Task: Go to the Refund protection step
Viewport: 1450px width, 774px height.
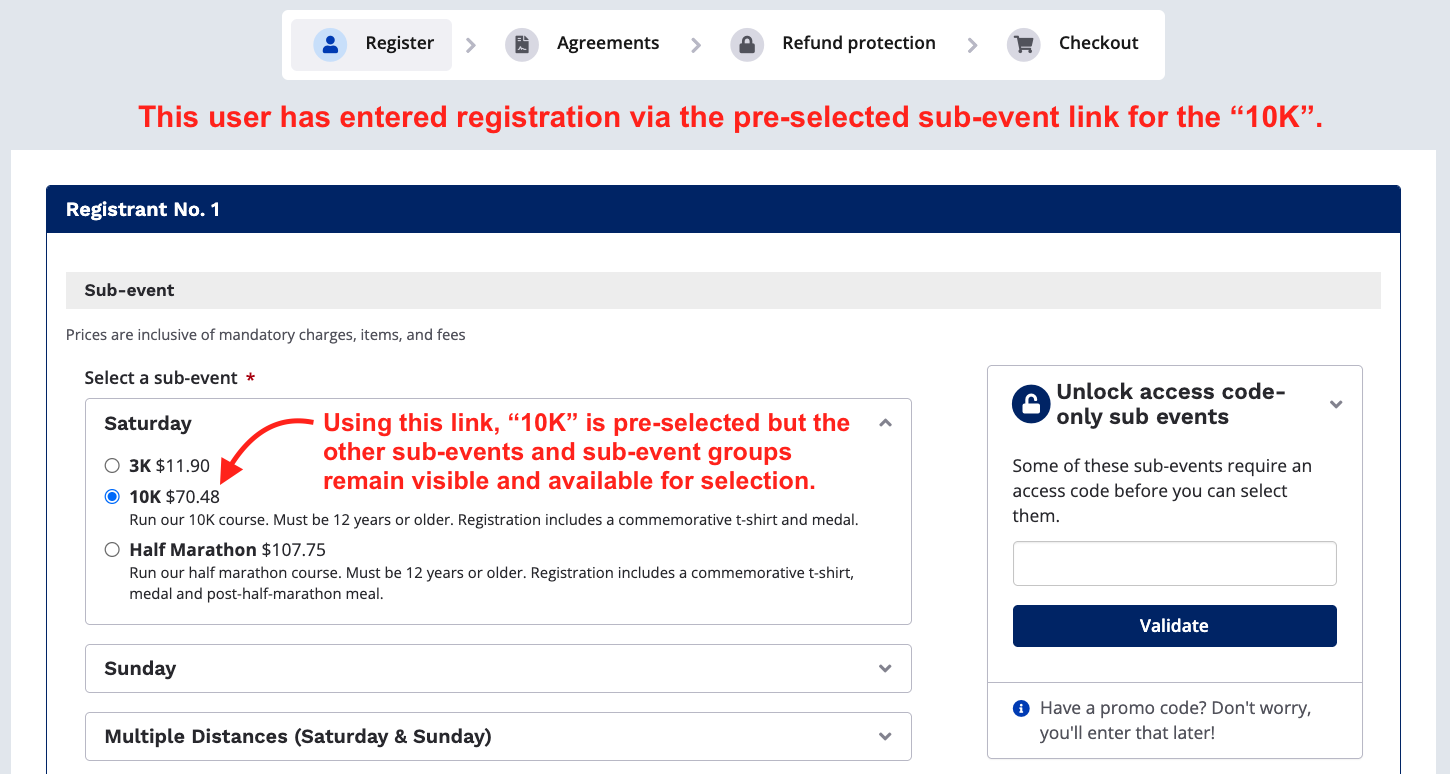Action: click(x=859, y=43)
